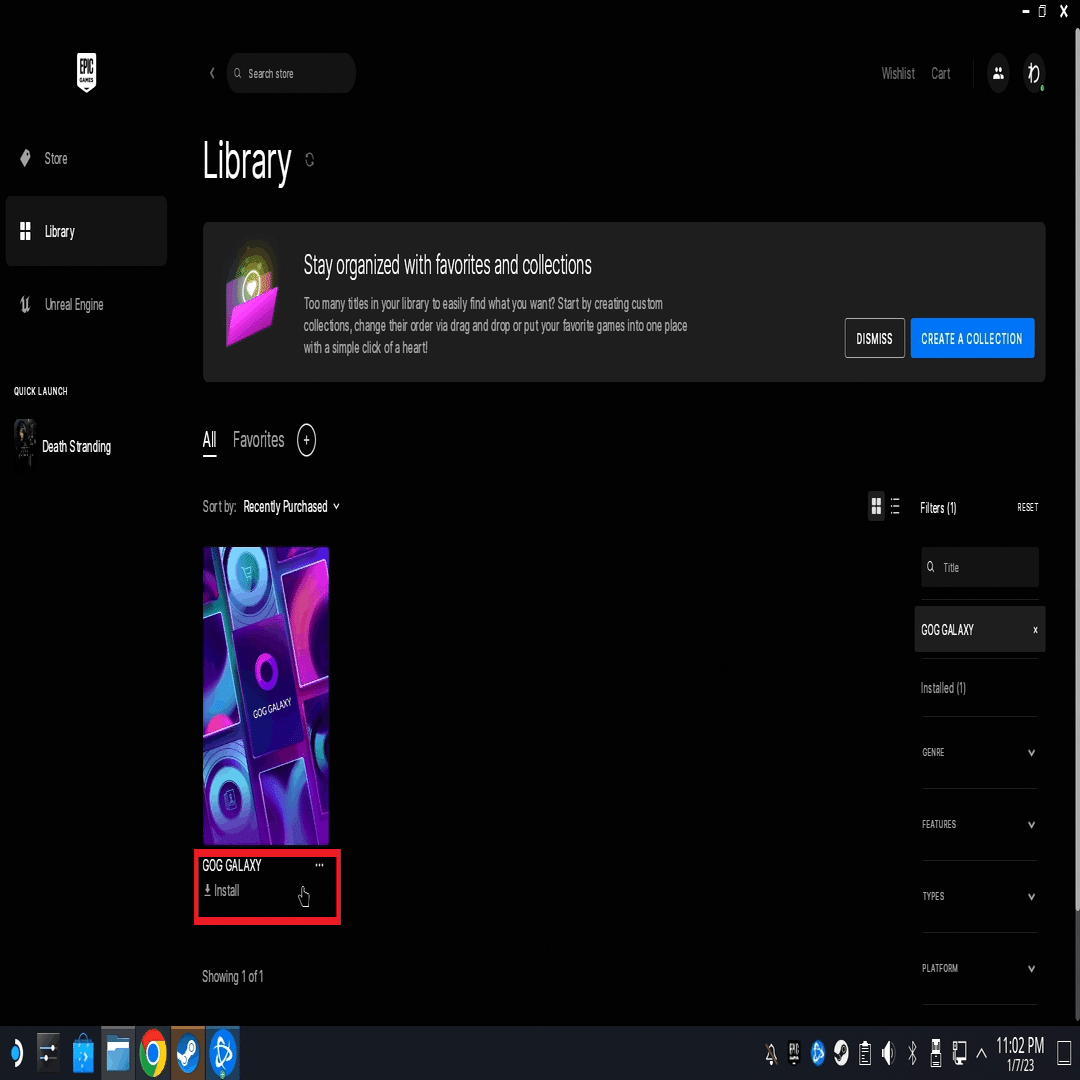This screenshot has height=1080, width=1080.
Task: Add a new collection with plus icon
Action: click(x=307, y=440)
